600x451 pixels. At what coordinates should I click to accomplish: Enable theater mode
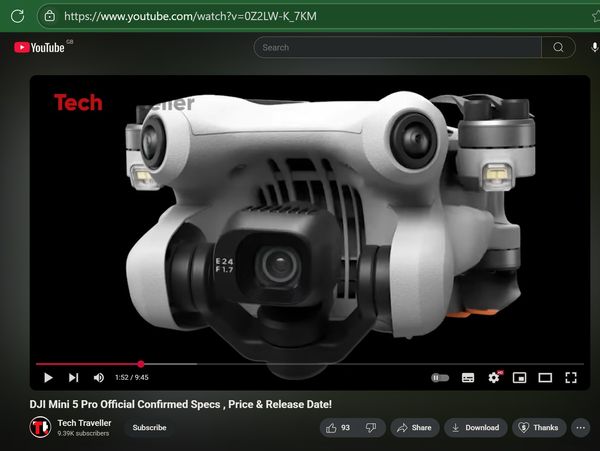pos(545,378)
